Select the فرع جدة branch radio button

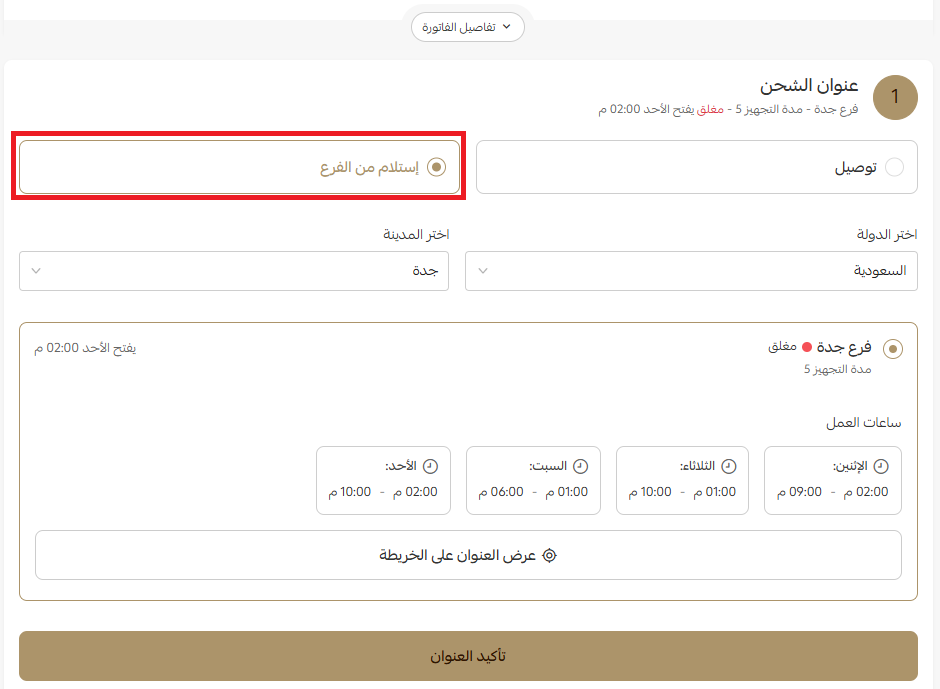click(893, 348)
